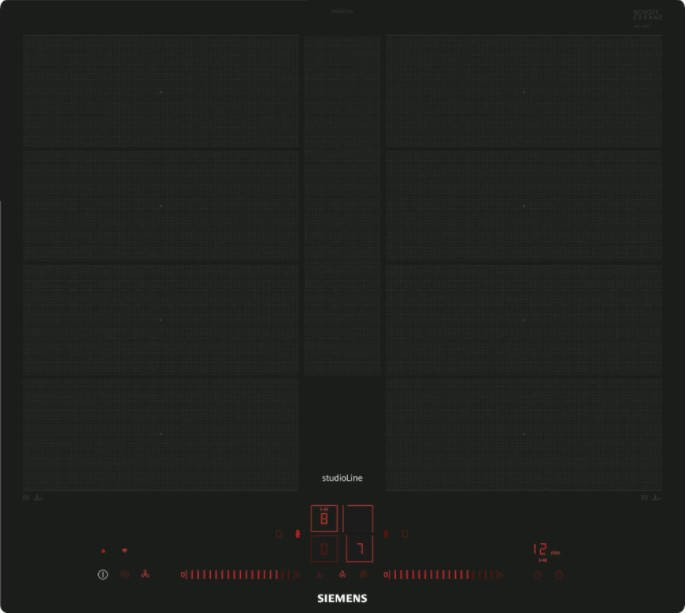Select the empty upper-right zone box

click(359, 519)
